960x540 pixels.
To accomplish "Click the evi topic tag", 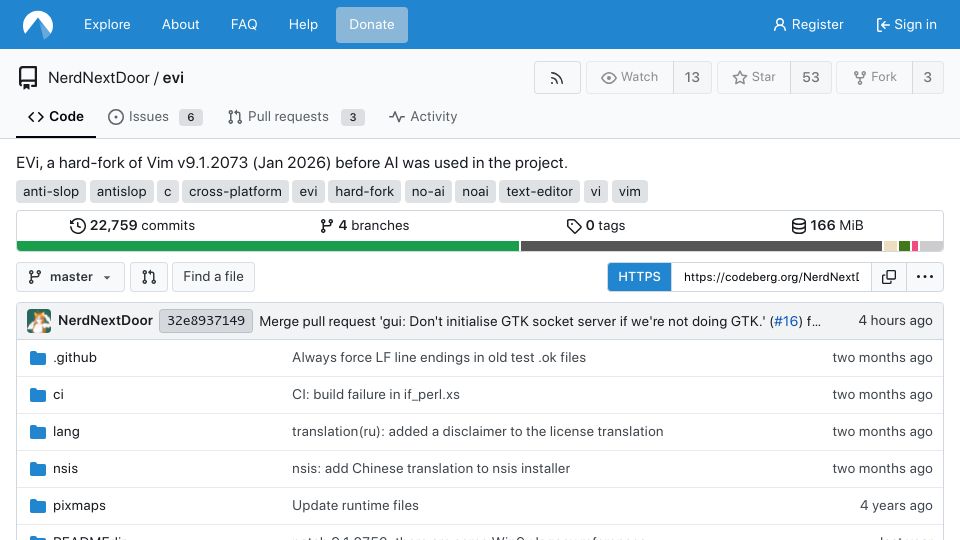I will (x=308, y=192).
